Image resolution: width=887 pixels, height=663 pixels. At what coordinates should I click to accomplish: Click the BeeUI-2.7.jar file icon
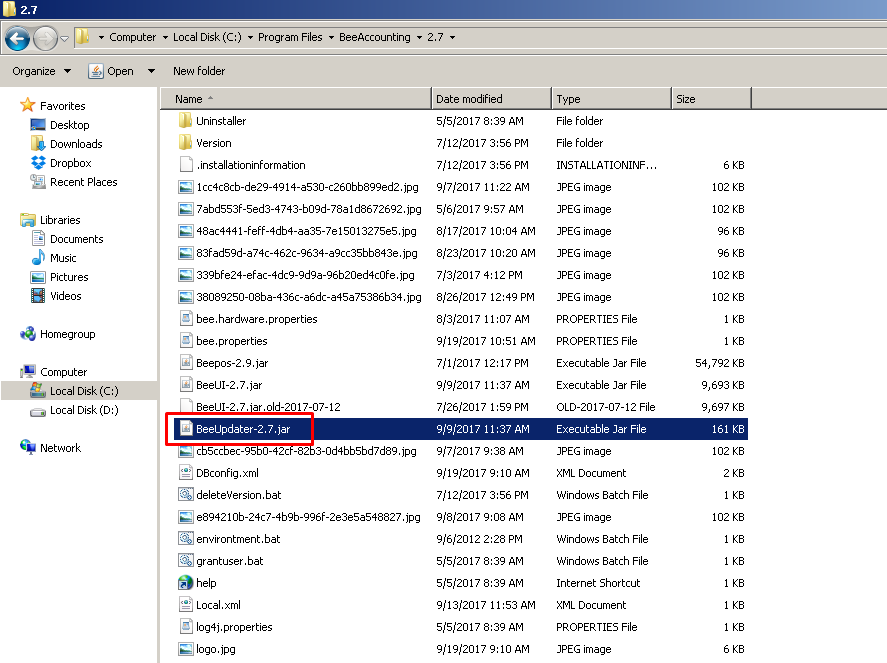pyautogui.click(x=186, y=385)
